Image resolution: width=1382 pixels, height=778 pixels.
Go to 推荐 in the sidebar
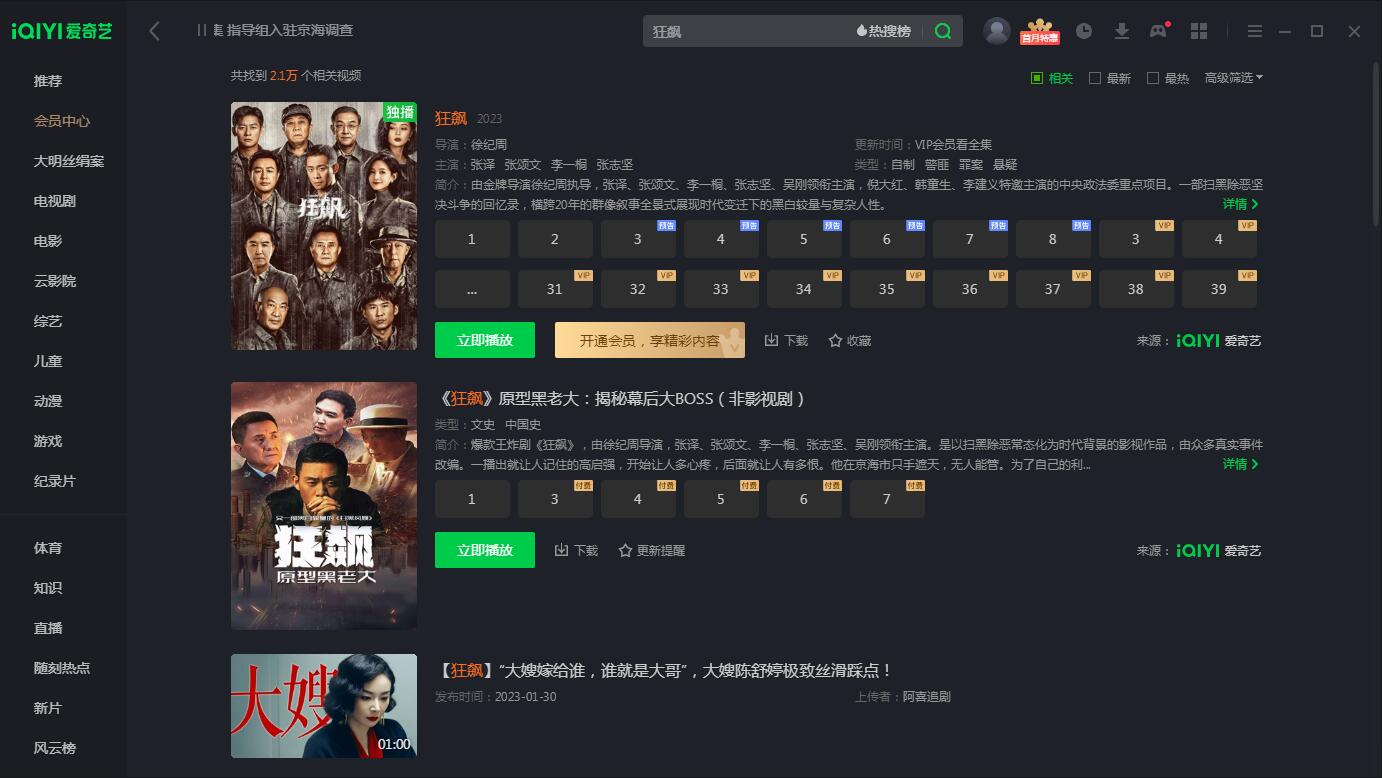tap(48, 81)
